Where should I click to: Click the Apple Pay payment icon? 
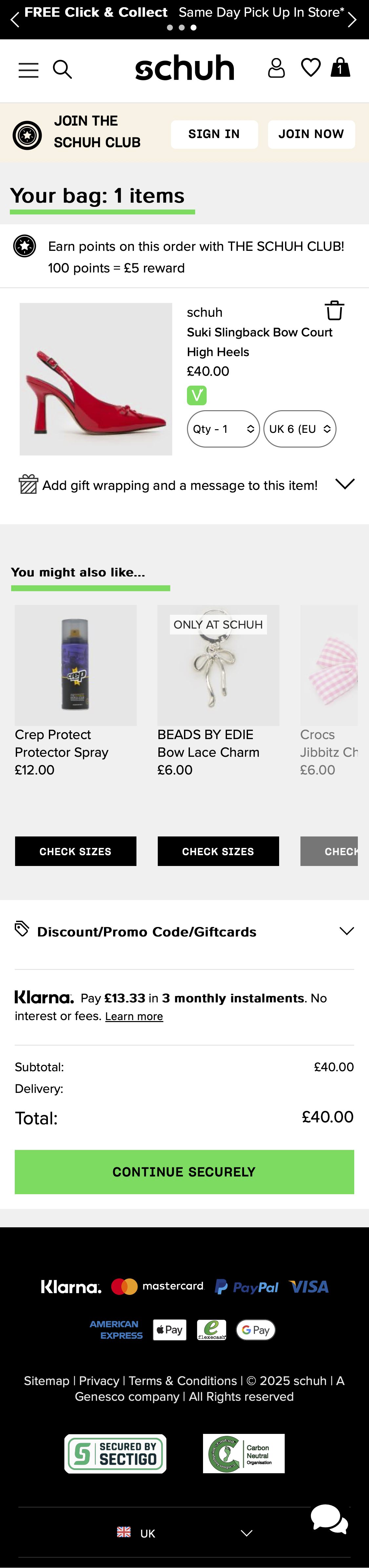(x=169, y=1329)
